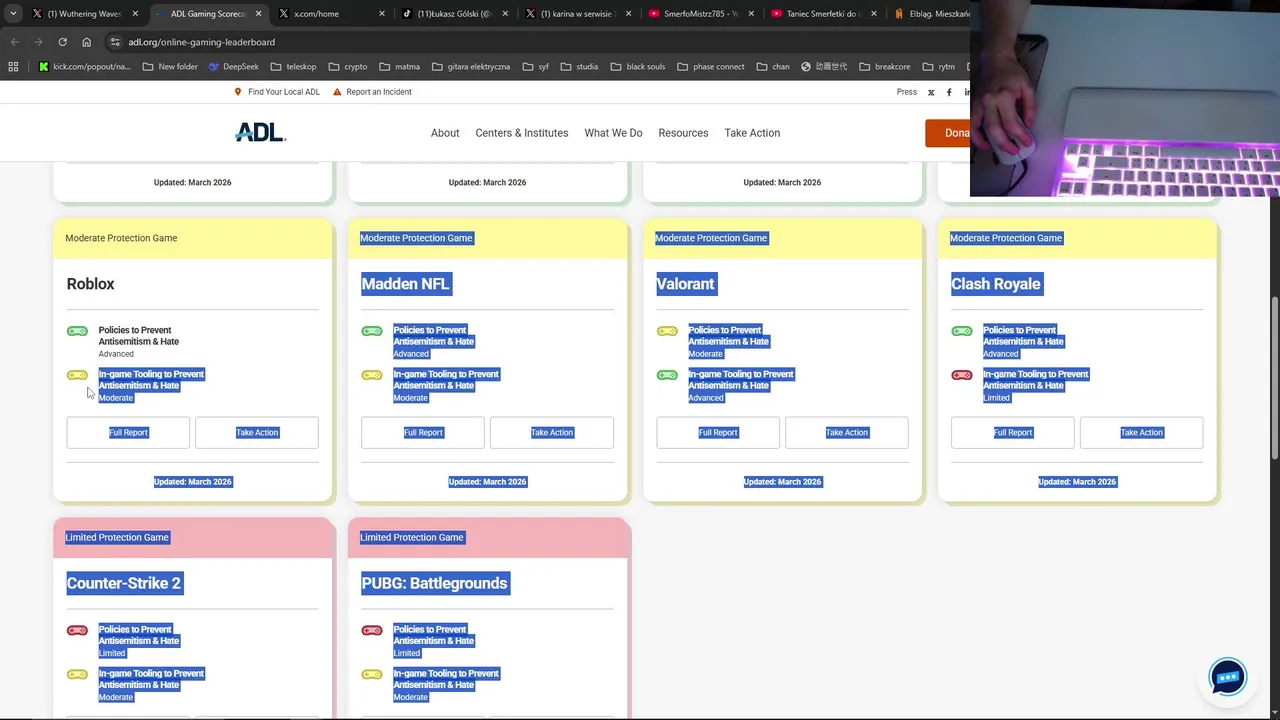Image resolution: width=1280 pixels, height=720 pixels.
Task: Click the ADL logo
Action: 260,132
